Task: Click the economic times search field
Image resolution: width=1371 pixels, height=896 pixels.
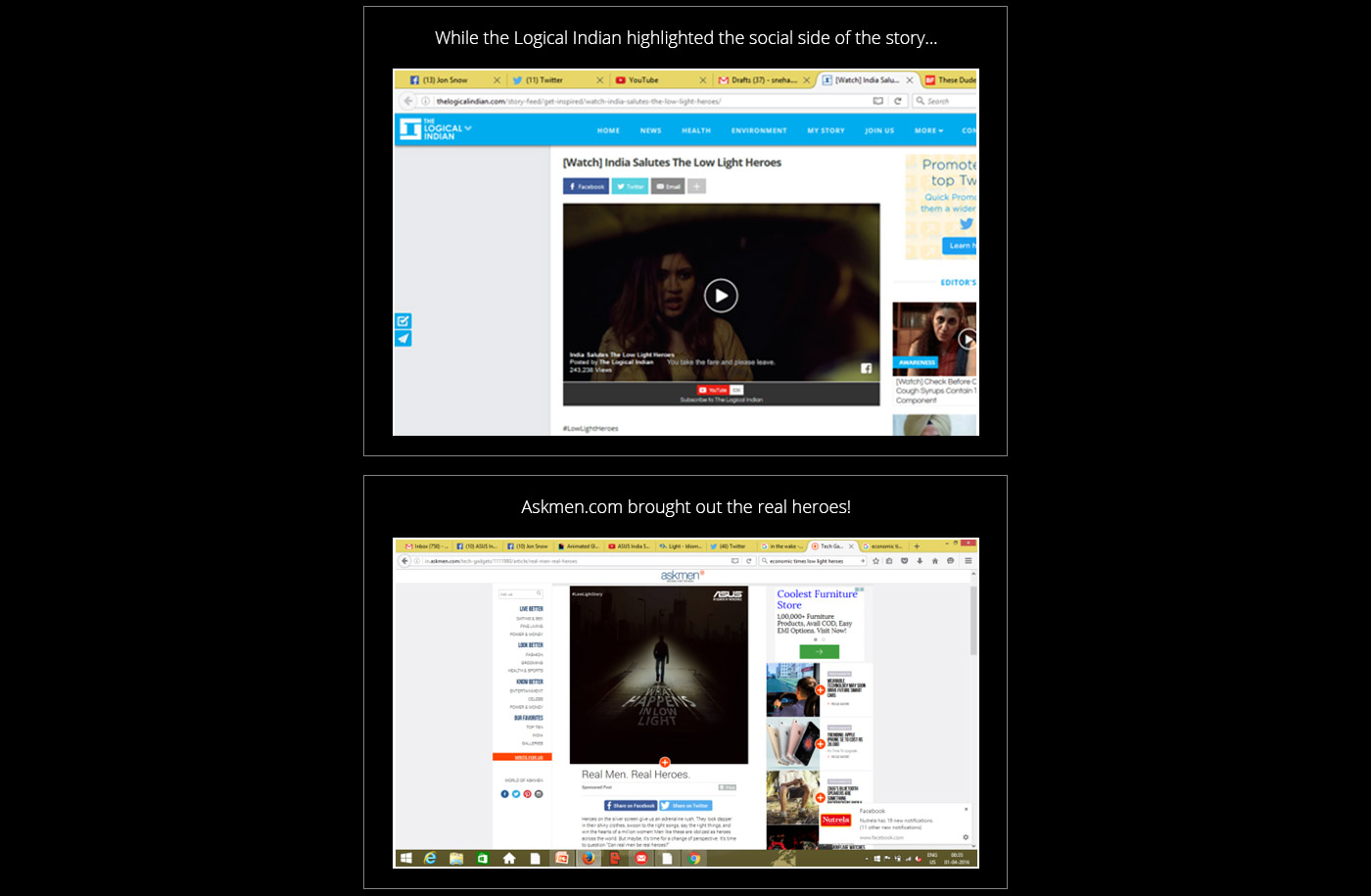Action: point(813,561)
